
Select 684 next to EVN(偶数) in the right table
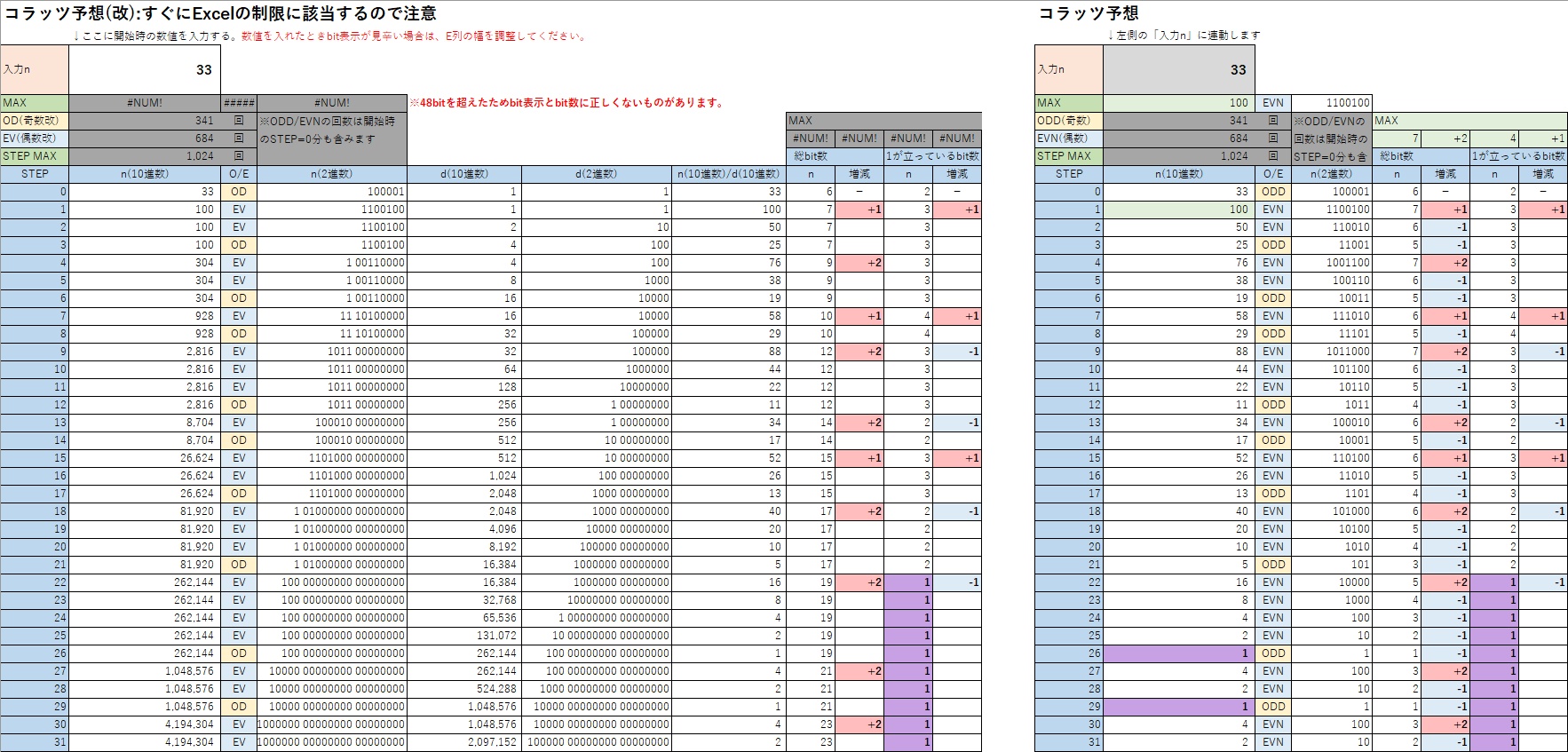click(x=1179, y=139)
